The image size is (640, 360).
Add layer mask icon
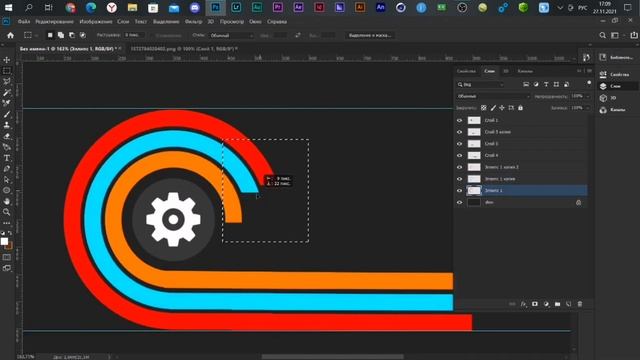coord(535,304)
